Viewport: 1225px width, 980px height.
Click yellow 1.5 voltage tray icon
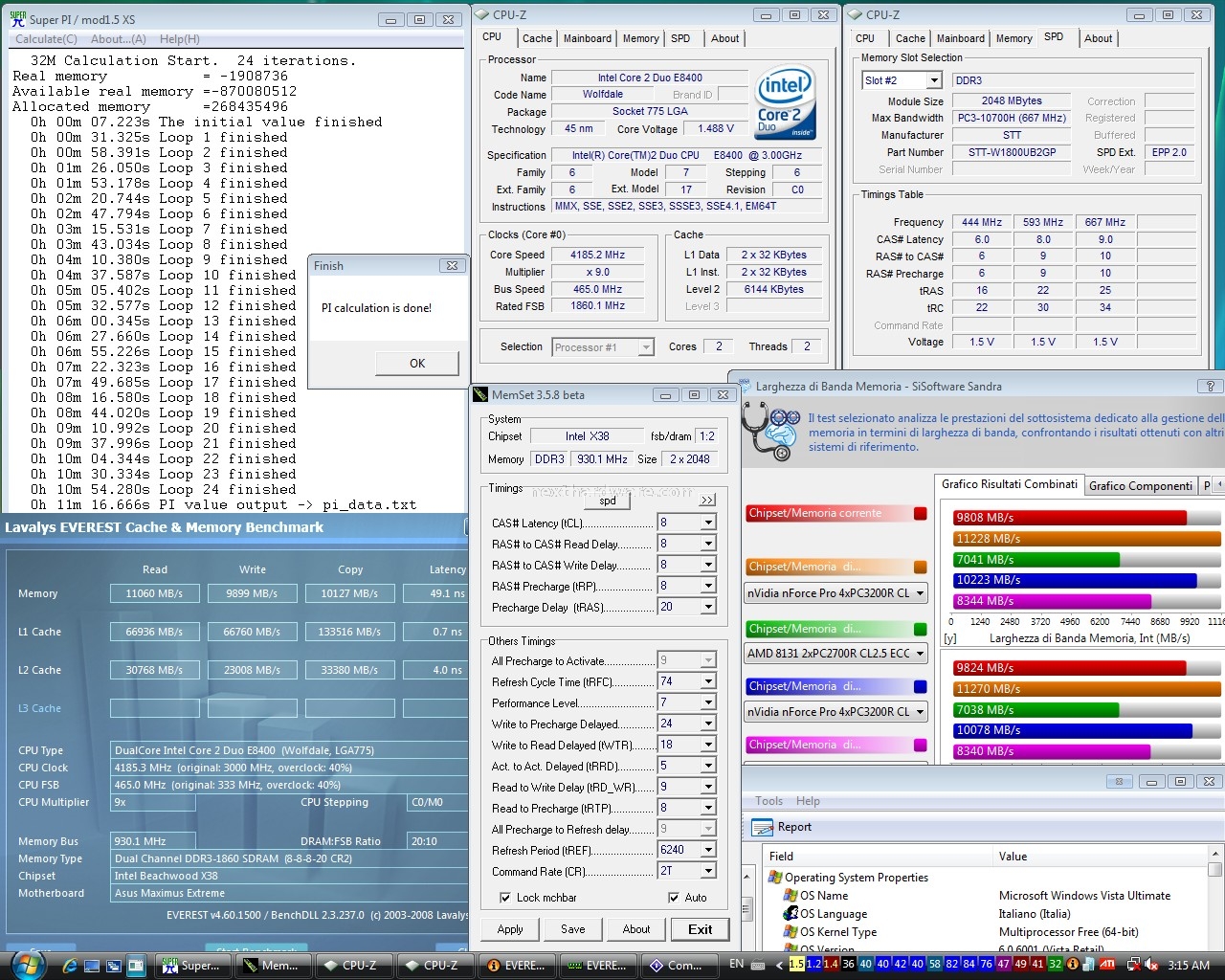tap(796, 965)
